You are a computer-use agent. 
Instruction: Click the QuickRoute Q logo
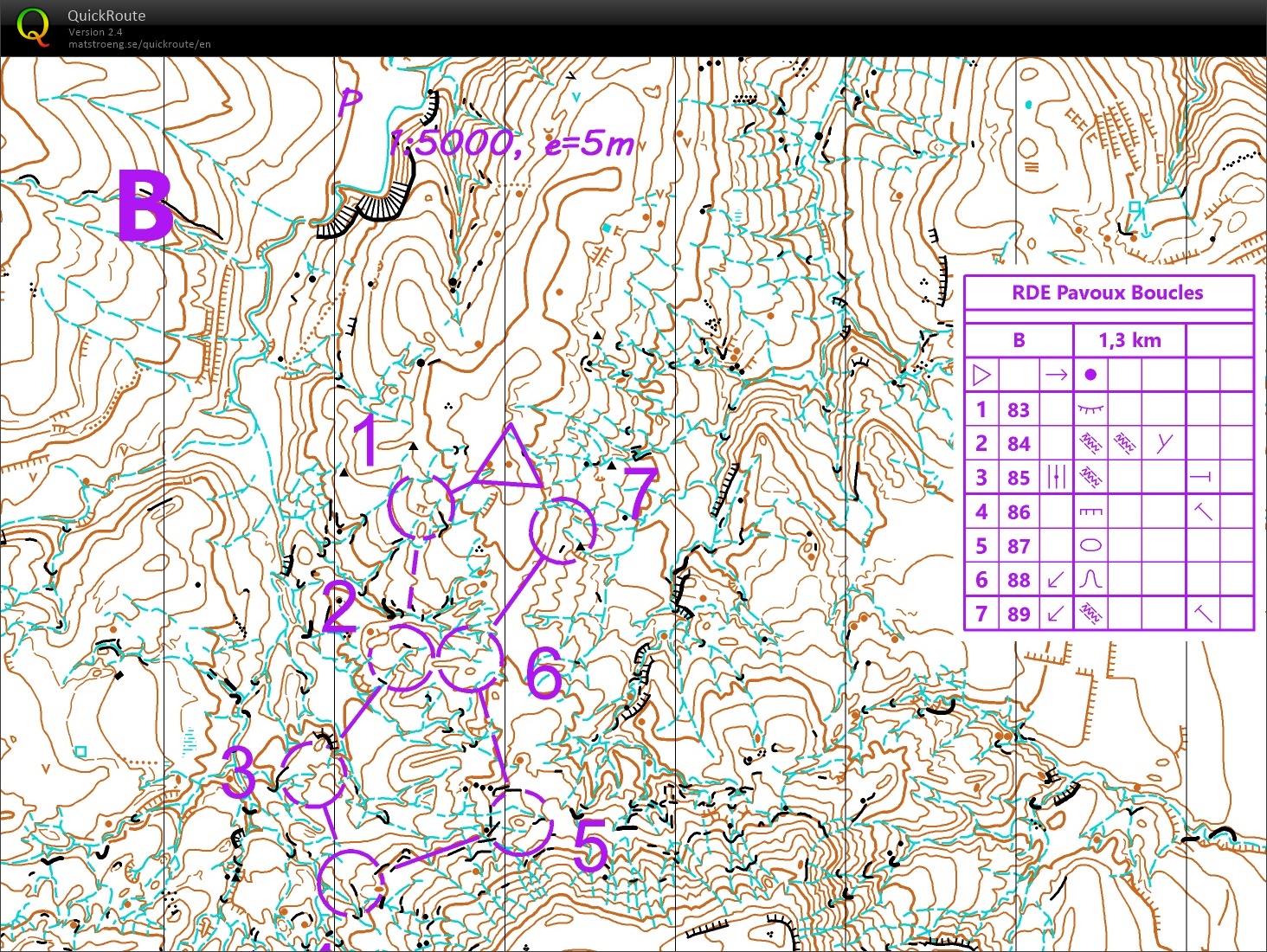click(x=33, y=26)
